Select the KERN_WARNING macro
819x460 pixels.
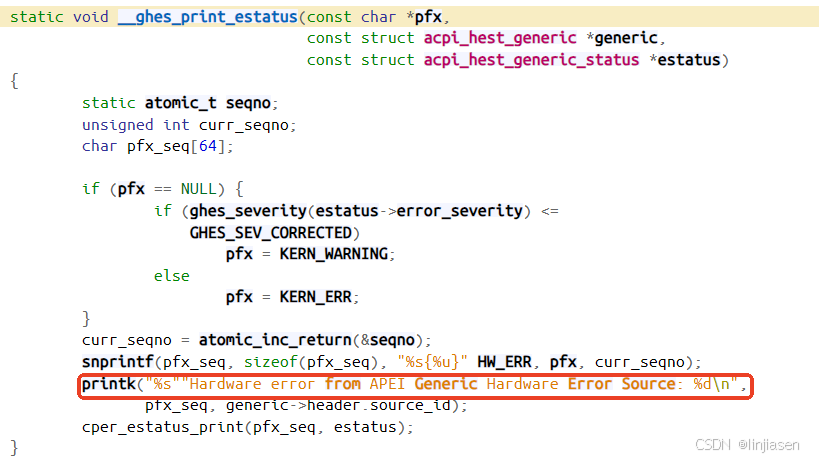334,254
